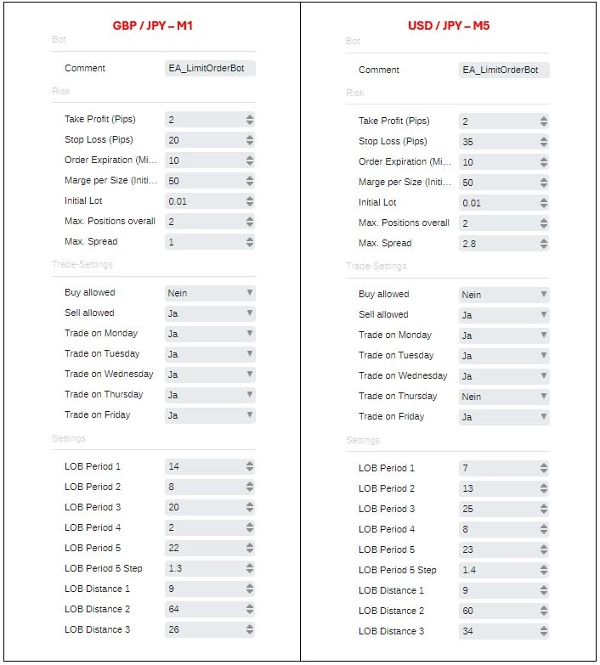Click the USD / JPY – M5 heading
This screenshot has width=600, height=665.
point(450,24)
